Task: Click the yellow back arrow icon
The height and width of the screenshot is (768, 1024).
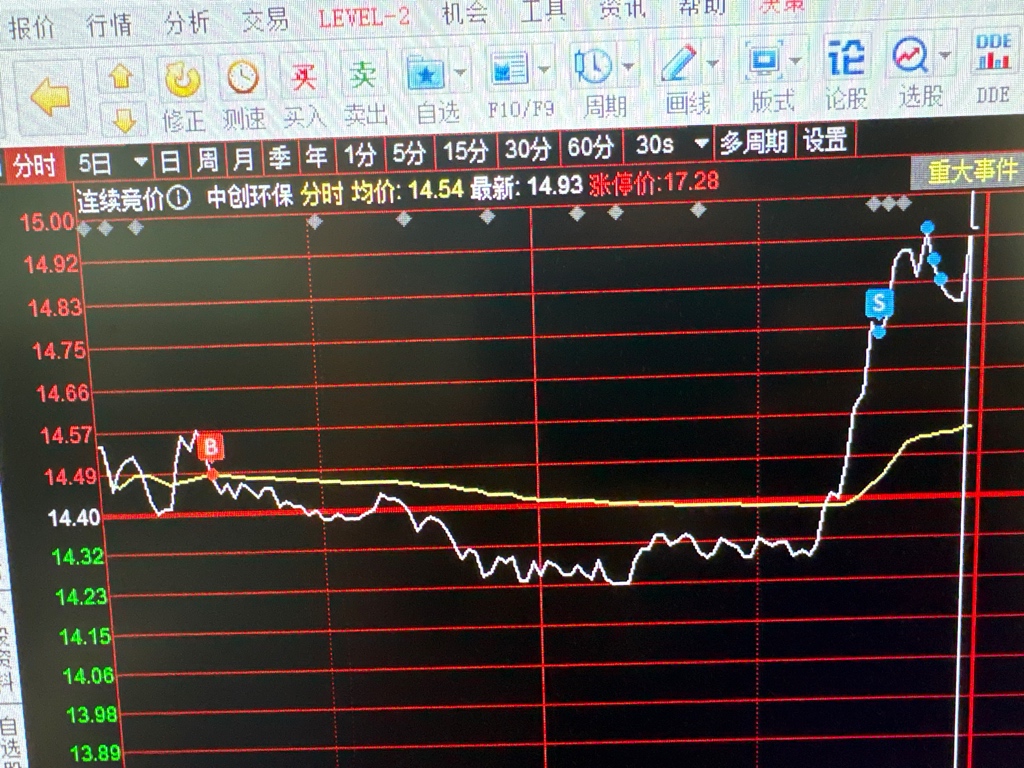Action: tap(50, 99)
